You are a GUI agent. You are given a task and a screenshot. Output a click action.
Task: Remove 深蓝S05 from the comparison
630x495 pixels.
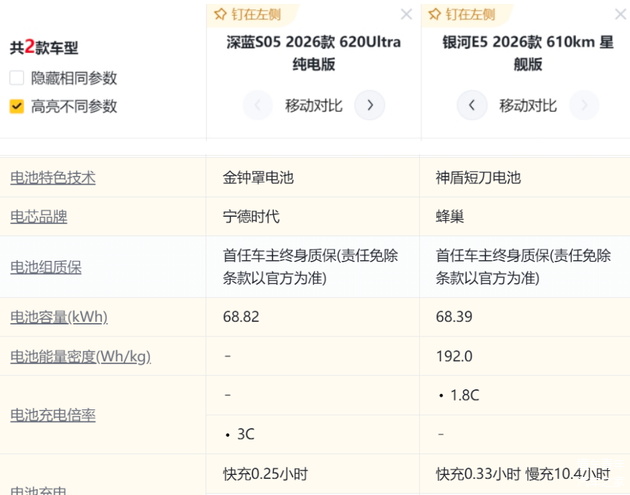point(406,14)
